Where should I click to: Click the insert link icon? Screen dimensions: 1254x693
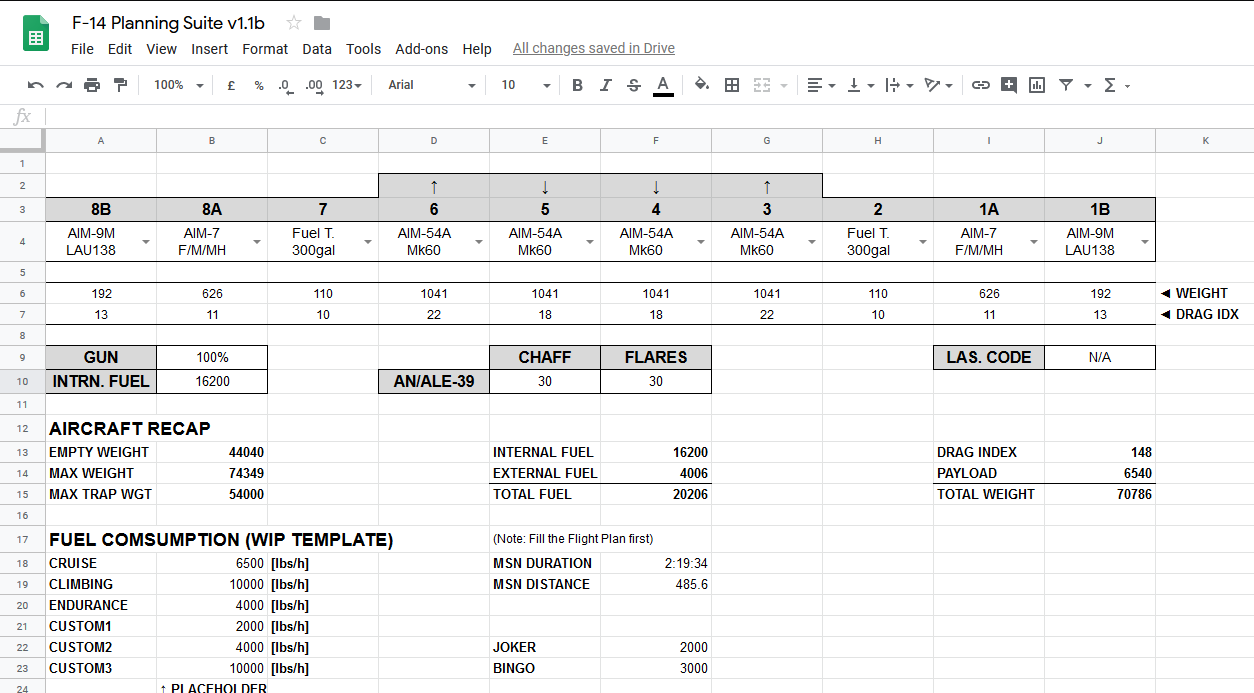[981, 86]
